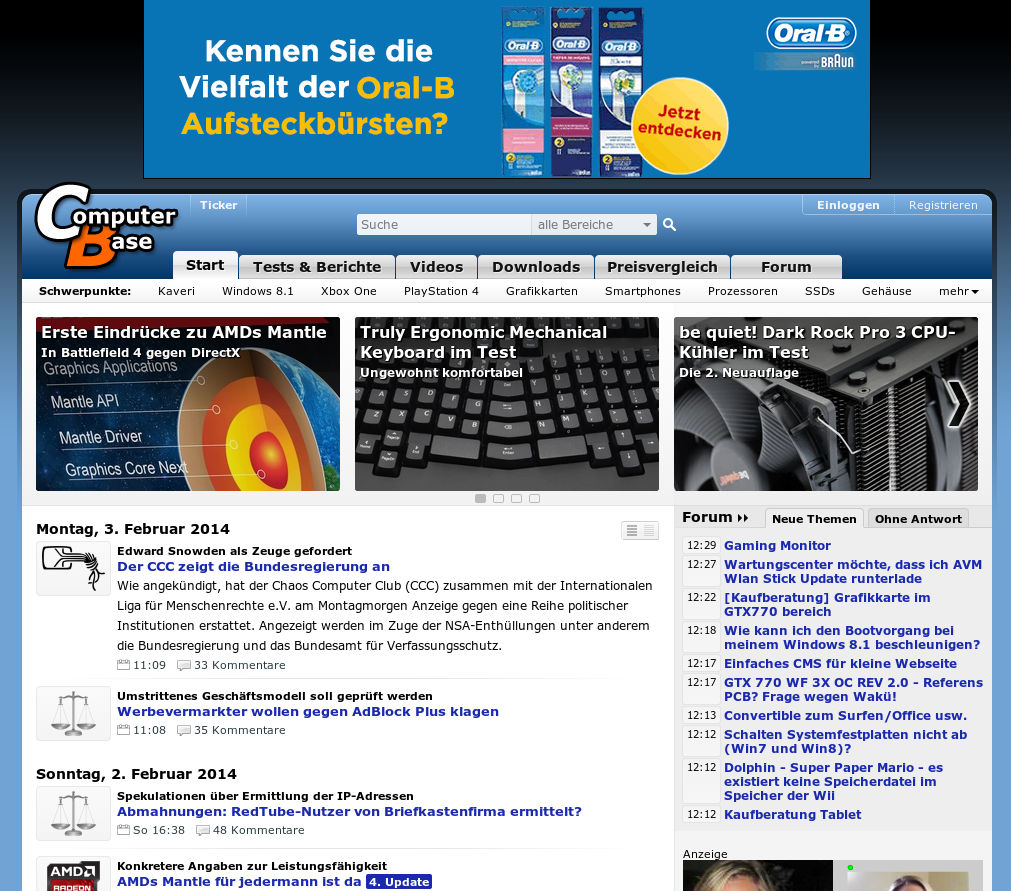1011x891 pixels.
Task: Open the Wartungscenter AVM Wlan Stick thread
Action: click(852, 571)
